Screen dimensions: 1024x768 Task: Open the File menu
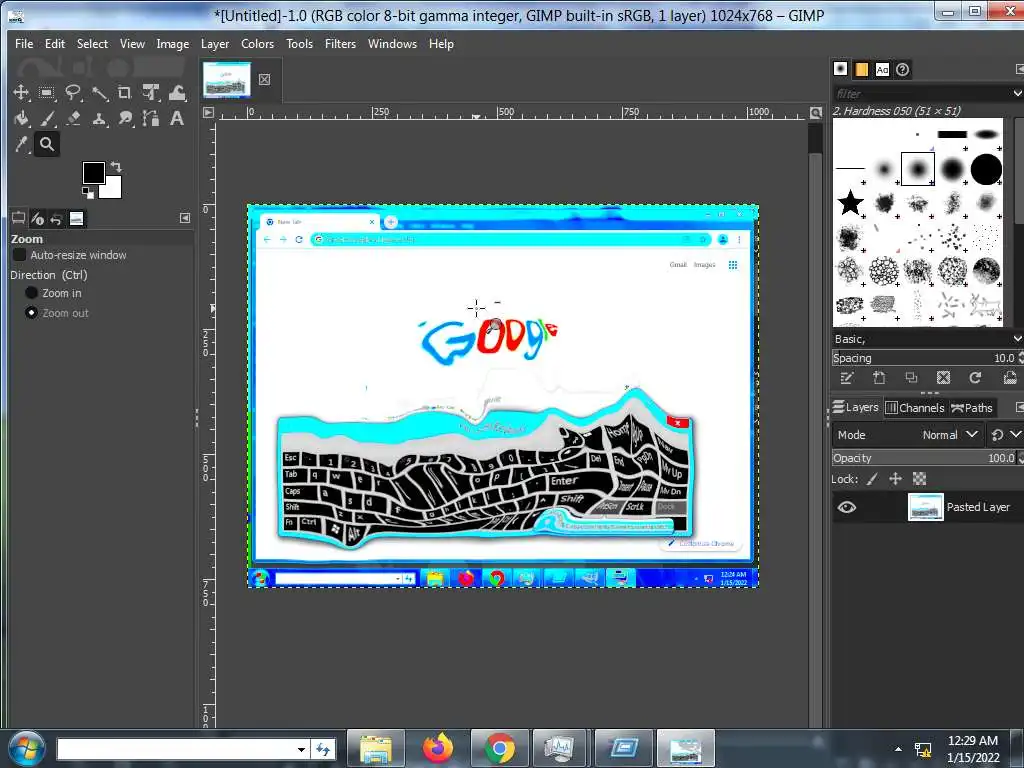point(24,44)
